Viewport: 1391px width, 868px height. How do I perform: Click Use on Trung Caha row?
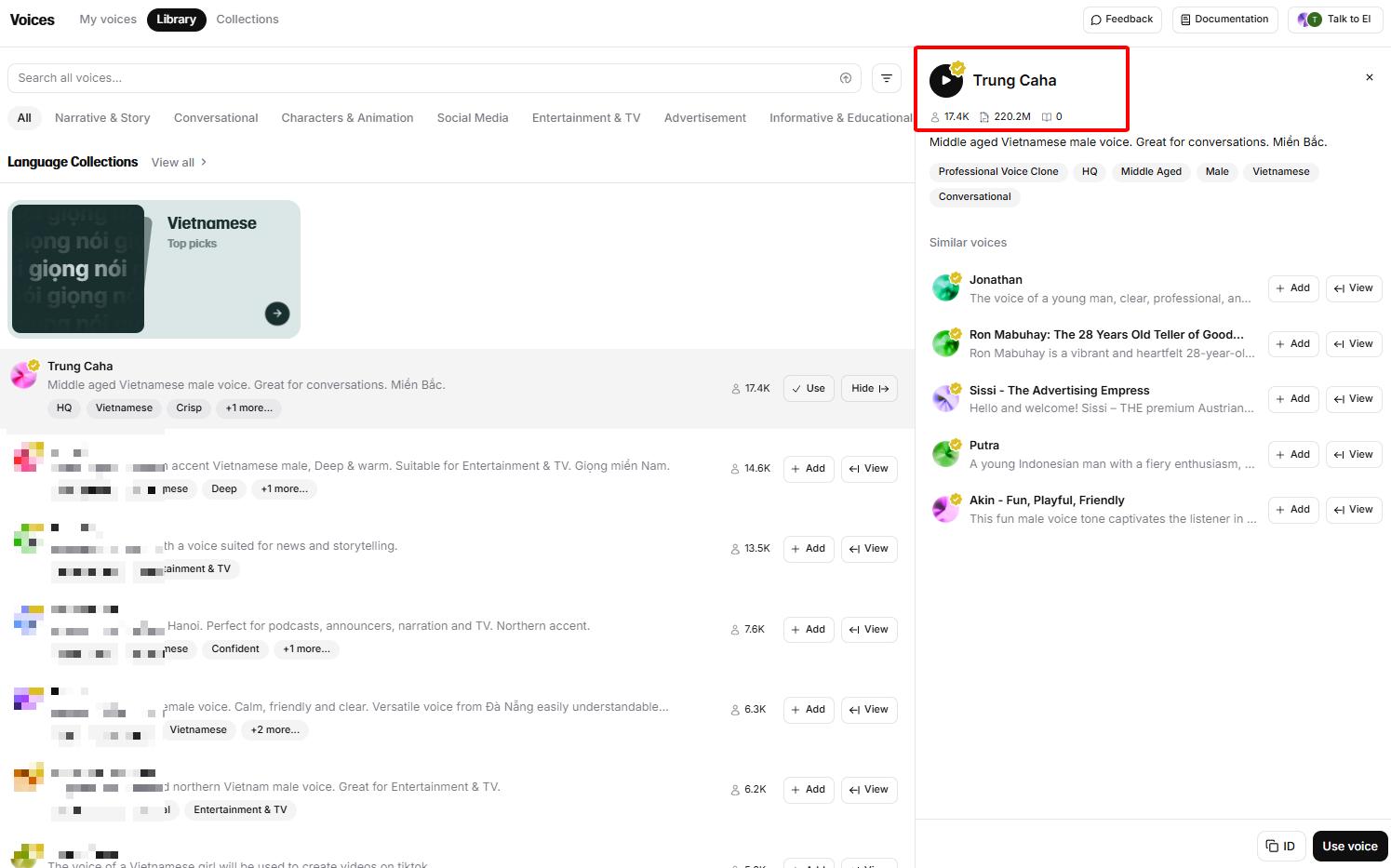(x=809, y=389)
